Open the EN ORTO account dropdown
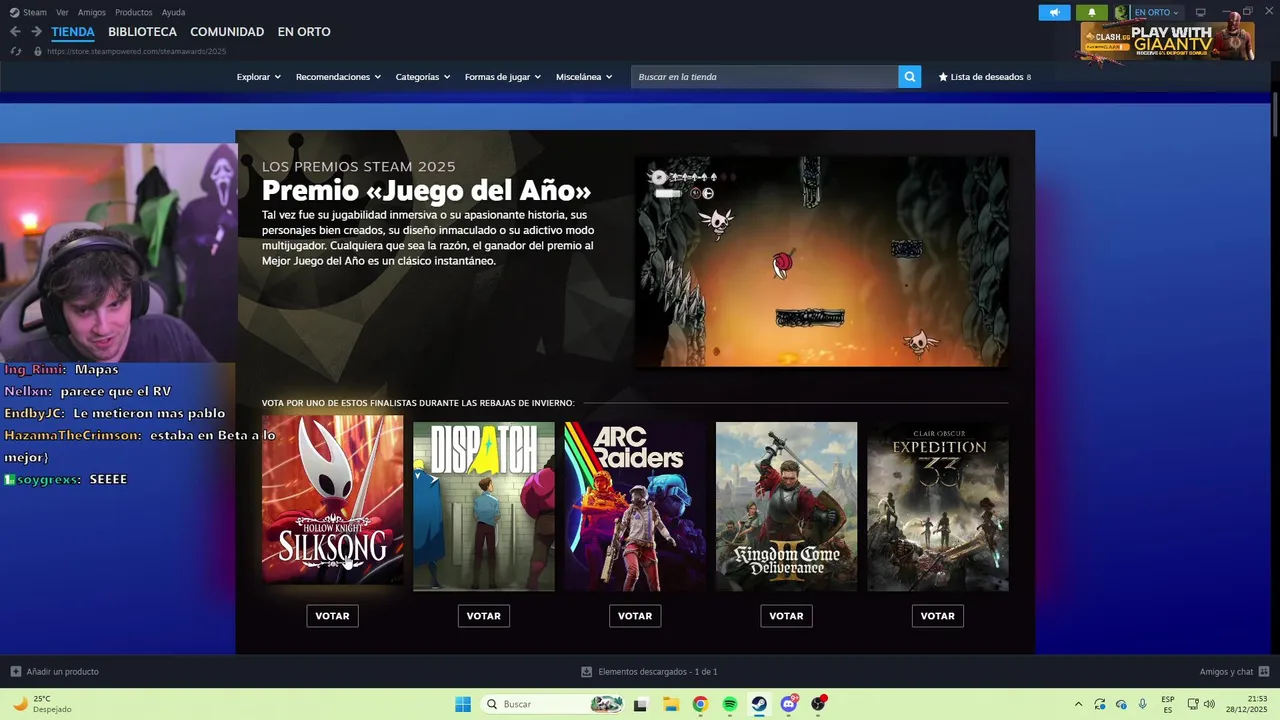 pos(1156,12)
